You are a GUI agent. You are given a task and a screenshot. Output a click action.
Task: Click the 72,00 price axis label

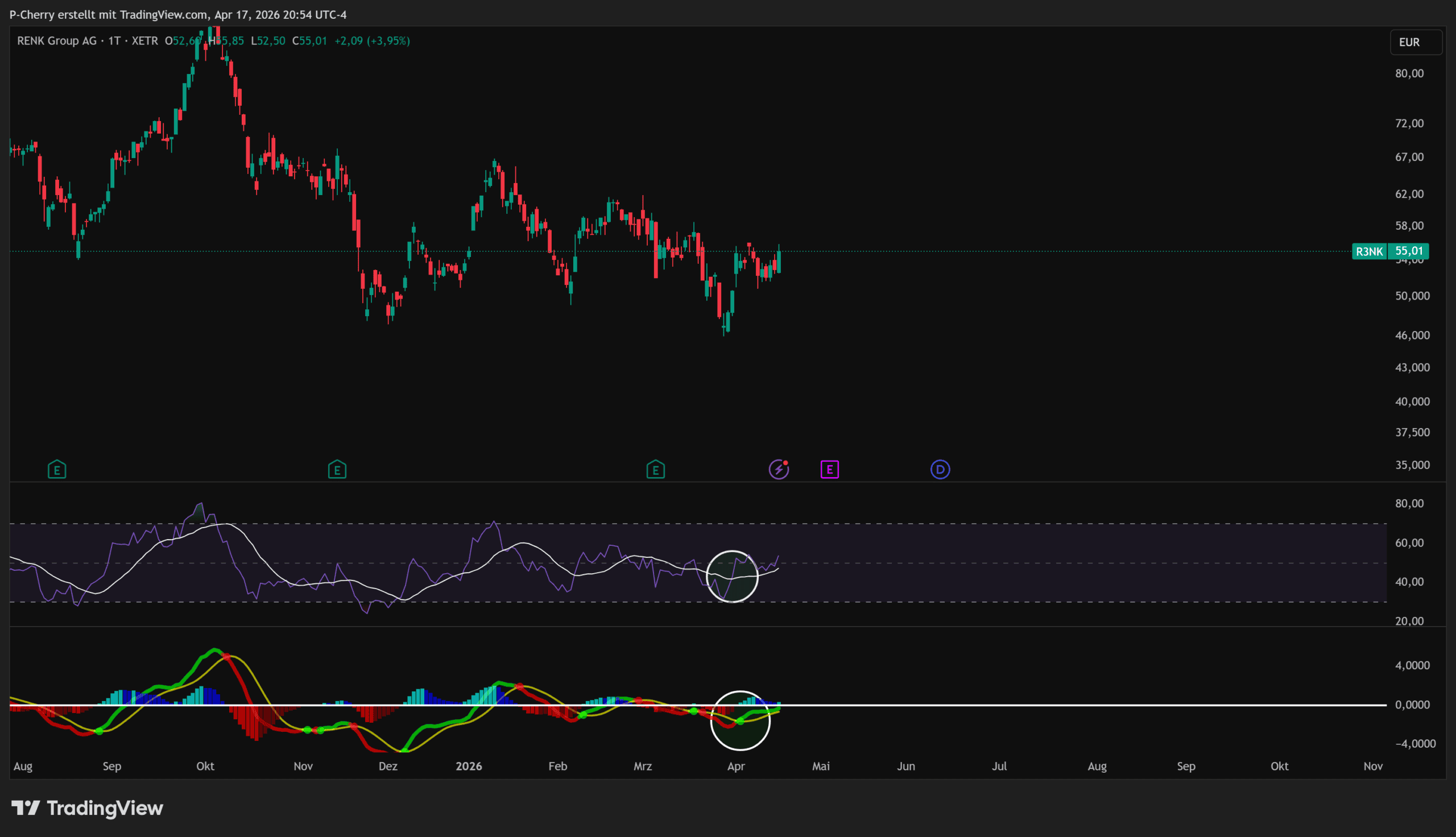[x=1409, y=123]
